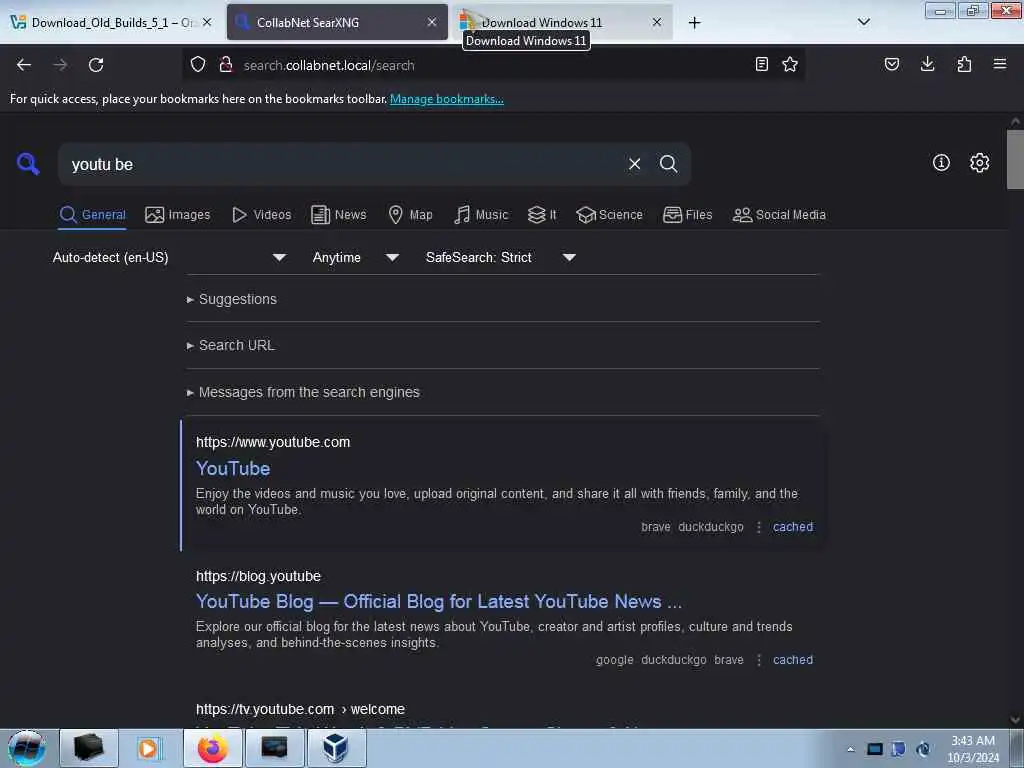Reload the current page
The height and width of the screenshot is (768, 1024).
(x=96, y=65)
